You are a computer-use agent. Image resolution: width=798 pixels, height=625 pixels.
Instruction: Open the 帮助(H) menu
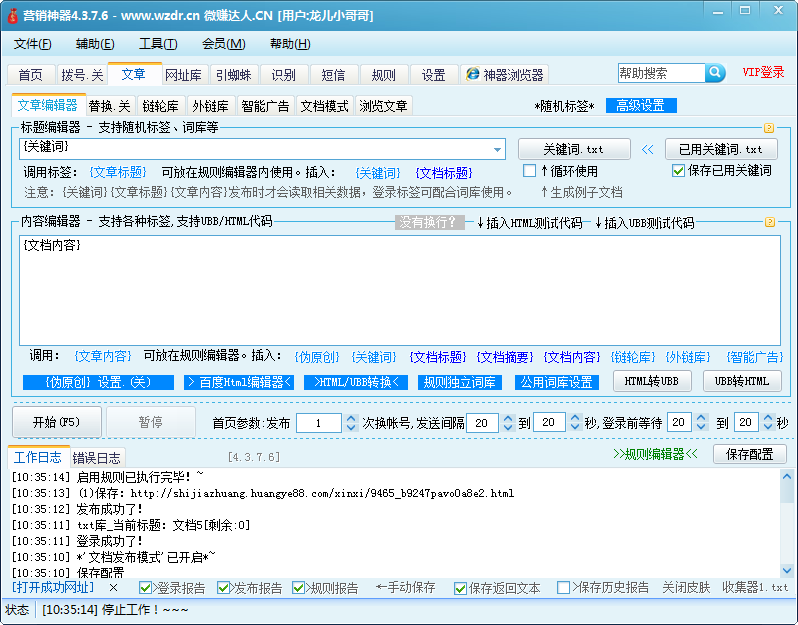point(290,44)
